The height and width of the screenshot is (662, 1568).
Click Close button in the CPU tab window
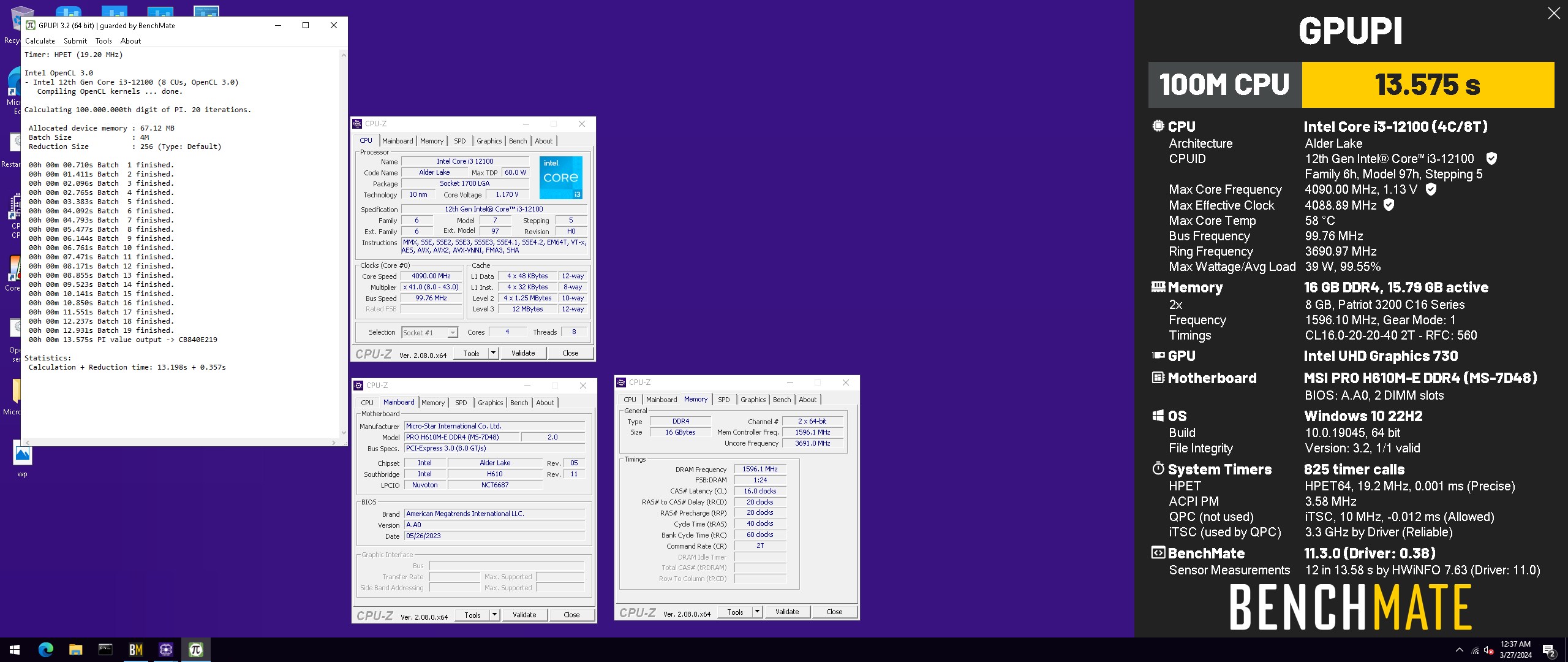pyautogui.click(x=570, y=353)
